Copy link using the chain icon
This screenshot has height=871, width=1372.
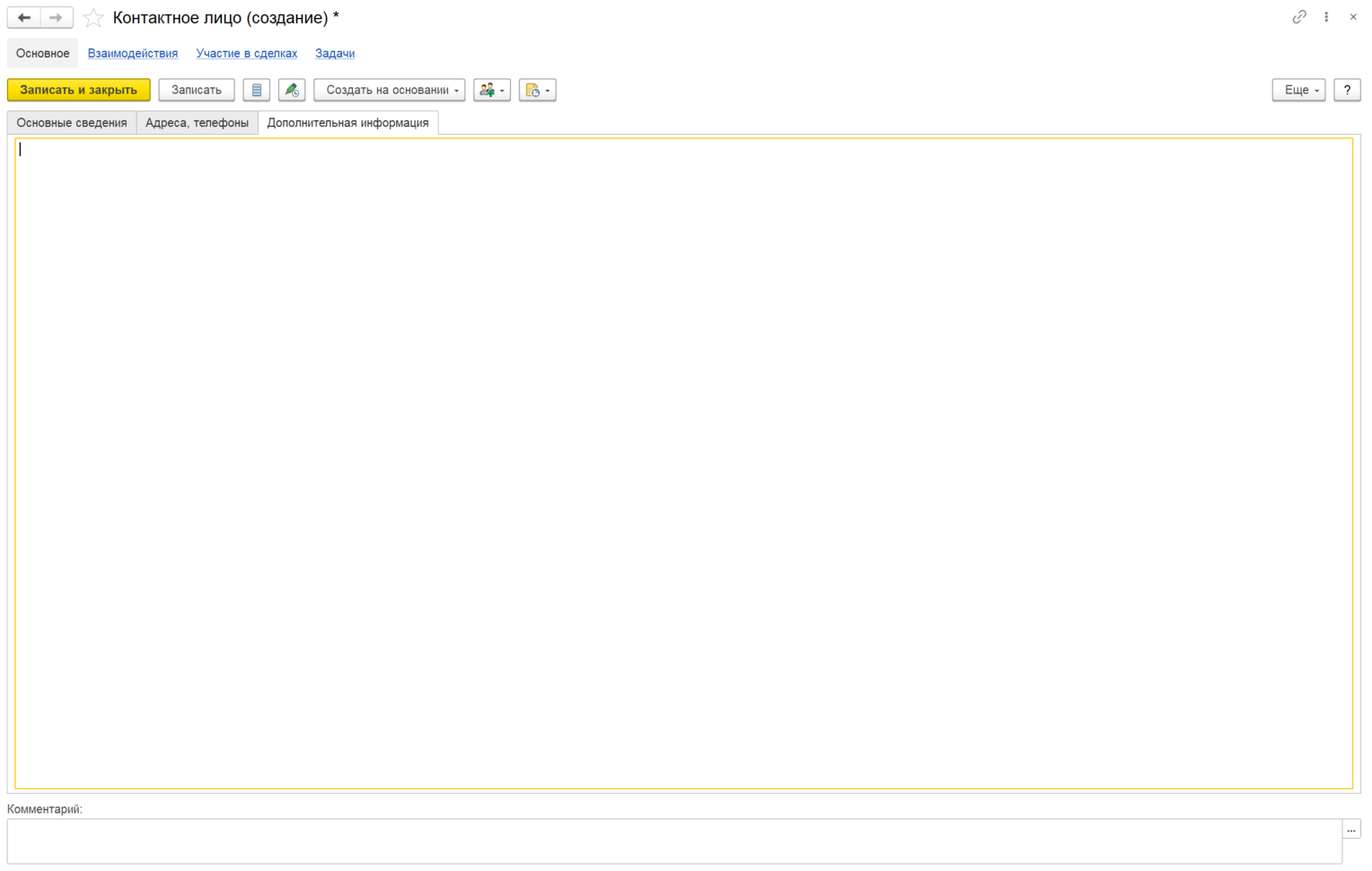click(1299, 17)
